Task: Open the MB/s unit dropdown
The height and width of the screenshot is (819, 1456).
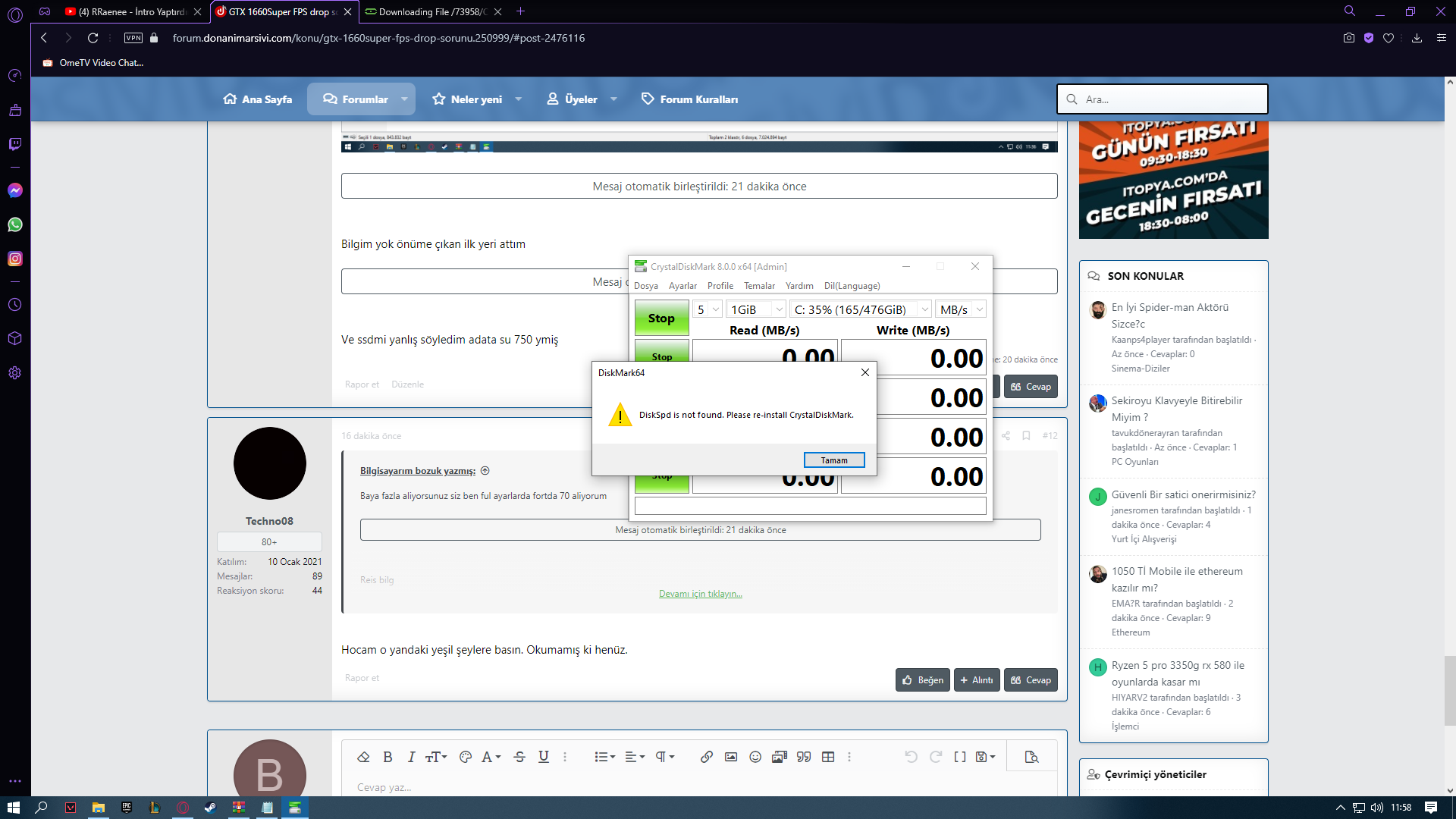Action: pyautogui.click(x=961, y=309)
